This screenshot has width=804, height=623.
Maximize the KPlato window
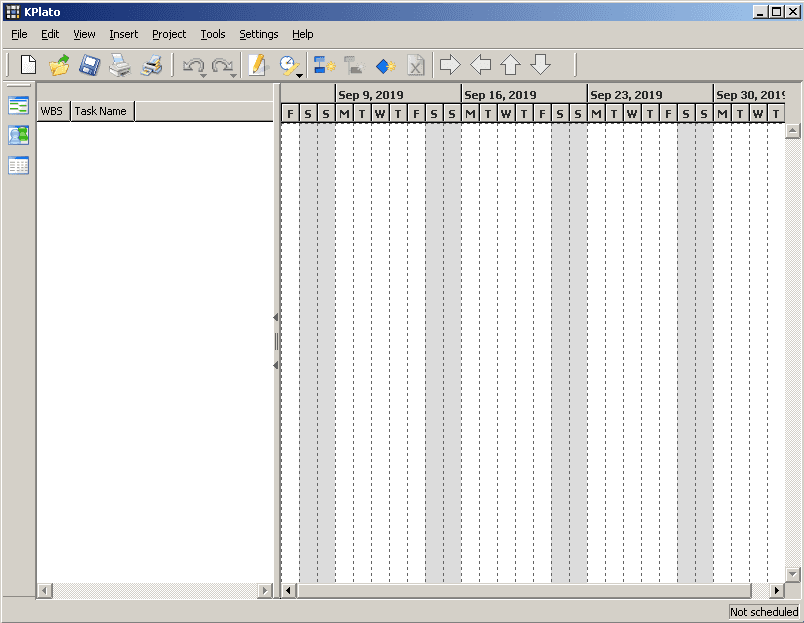777,12
